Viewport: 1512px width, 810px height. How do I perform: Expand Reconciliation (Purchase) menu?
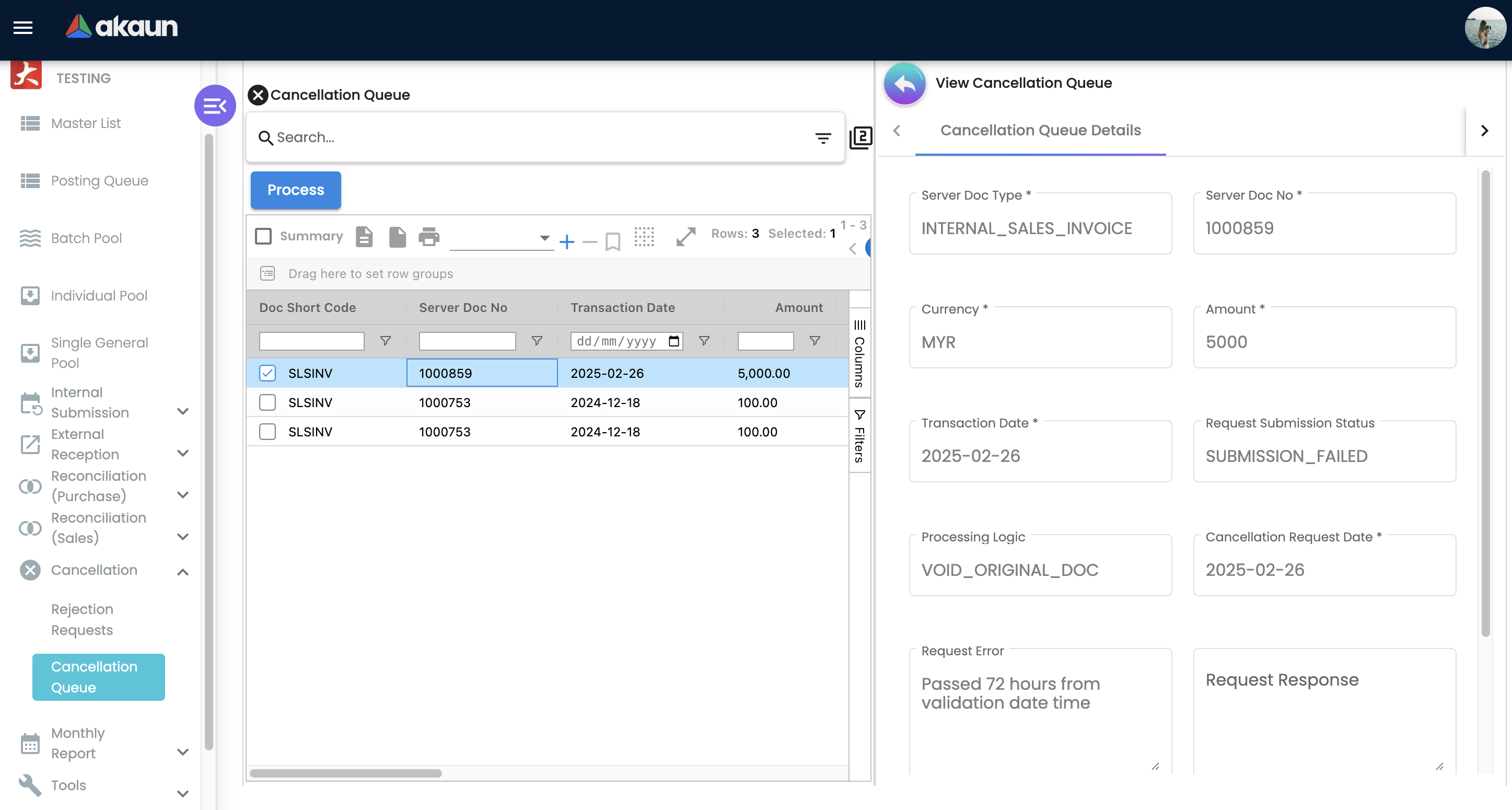[183, 495]
